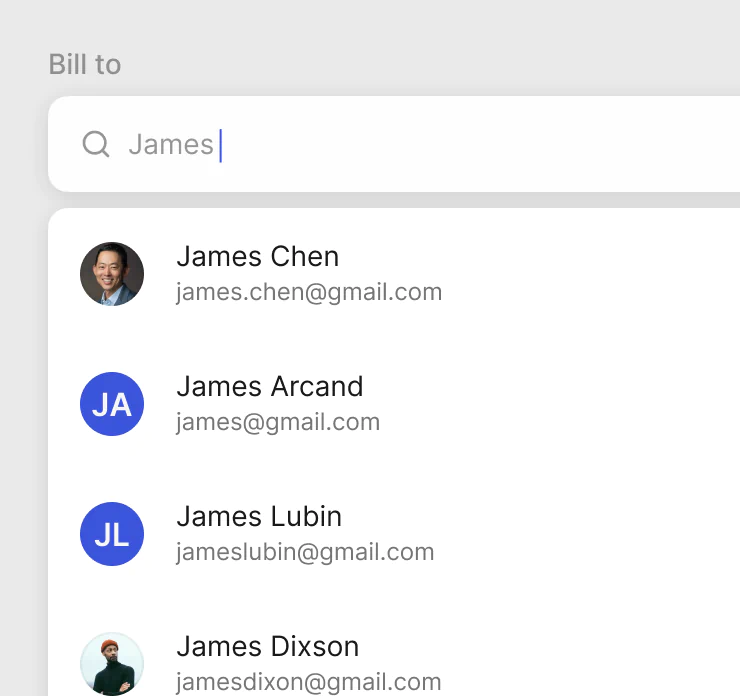Click James Dixson's profile photo
Image resolution: width=740 pixels, height=696 pixels.
coord(112,664)
